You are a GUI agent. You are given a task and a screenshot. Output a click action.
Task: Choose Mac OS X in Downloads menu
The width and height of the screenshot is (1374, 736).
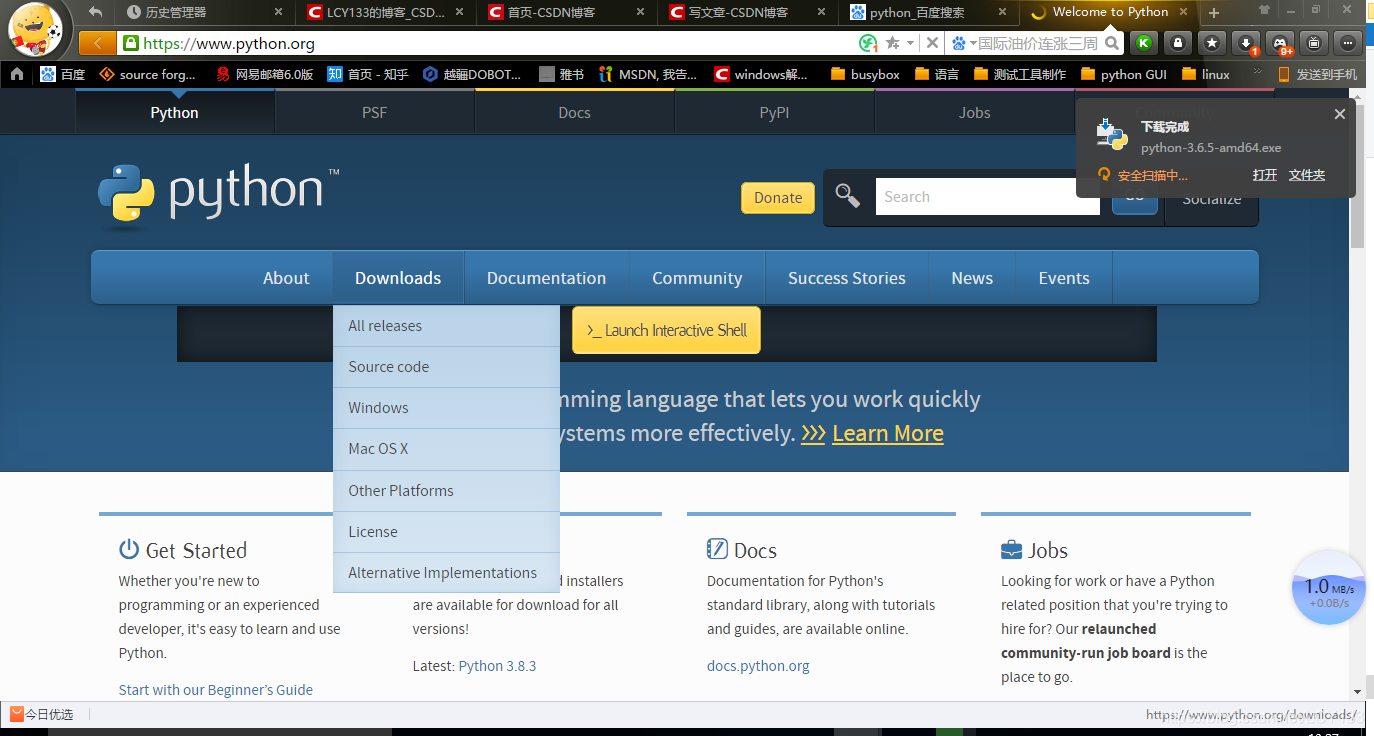click(446, 449)
